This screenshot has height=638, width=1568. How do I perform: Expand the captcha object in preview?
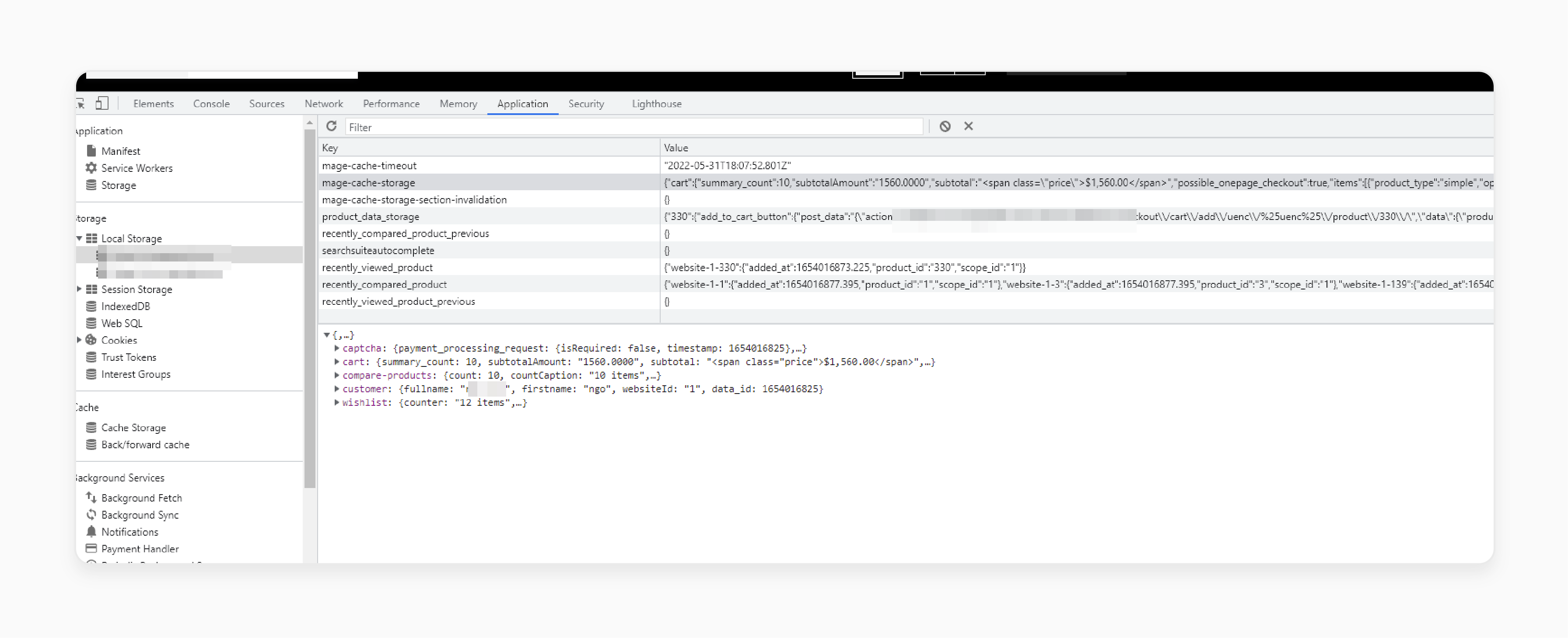(x=336, y=348)
